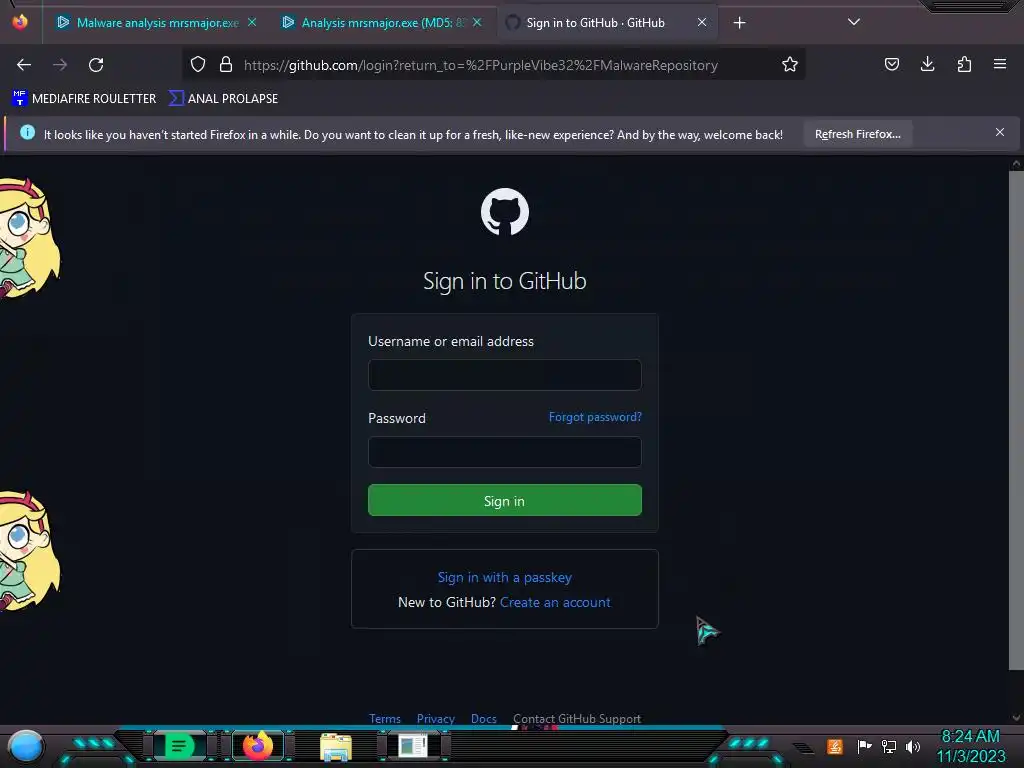Image resolution: width=1024 pixels, height=768 pixels.
Task: Open the tracking protection shield icon
Action: [x=198, y=64]
